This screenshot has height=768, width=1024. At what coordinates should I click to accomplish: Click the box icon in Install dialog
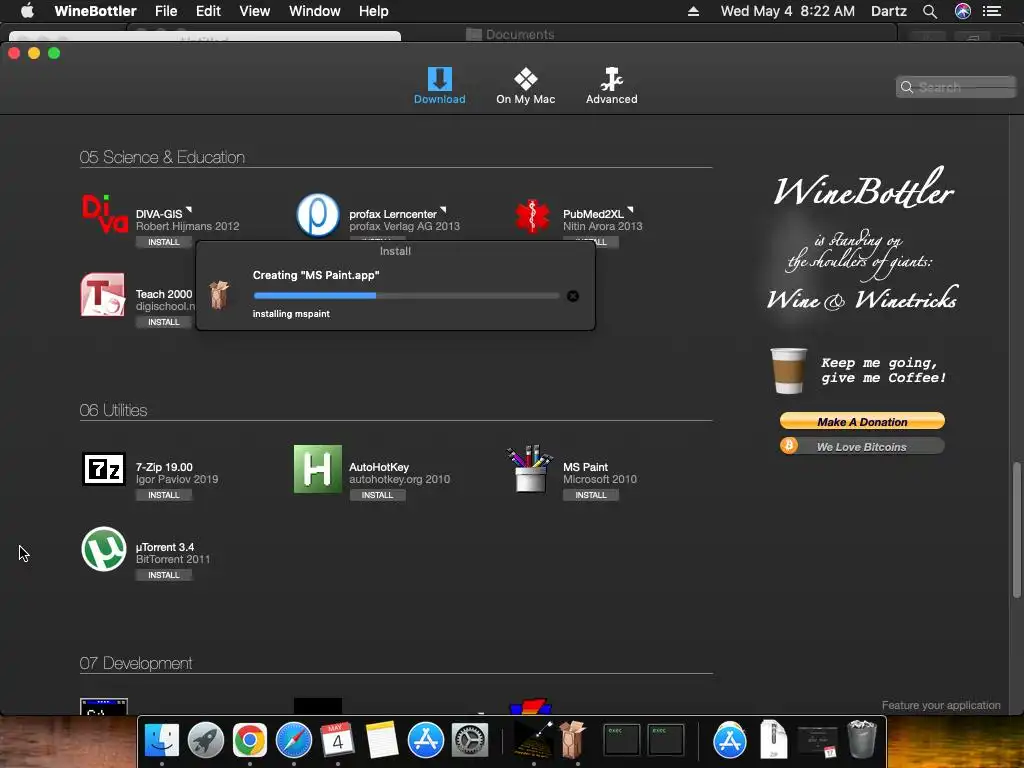[219, 295]
